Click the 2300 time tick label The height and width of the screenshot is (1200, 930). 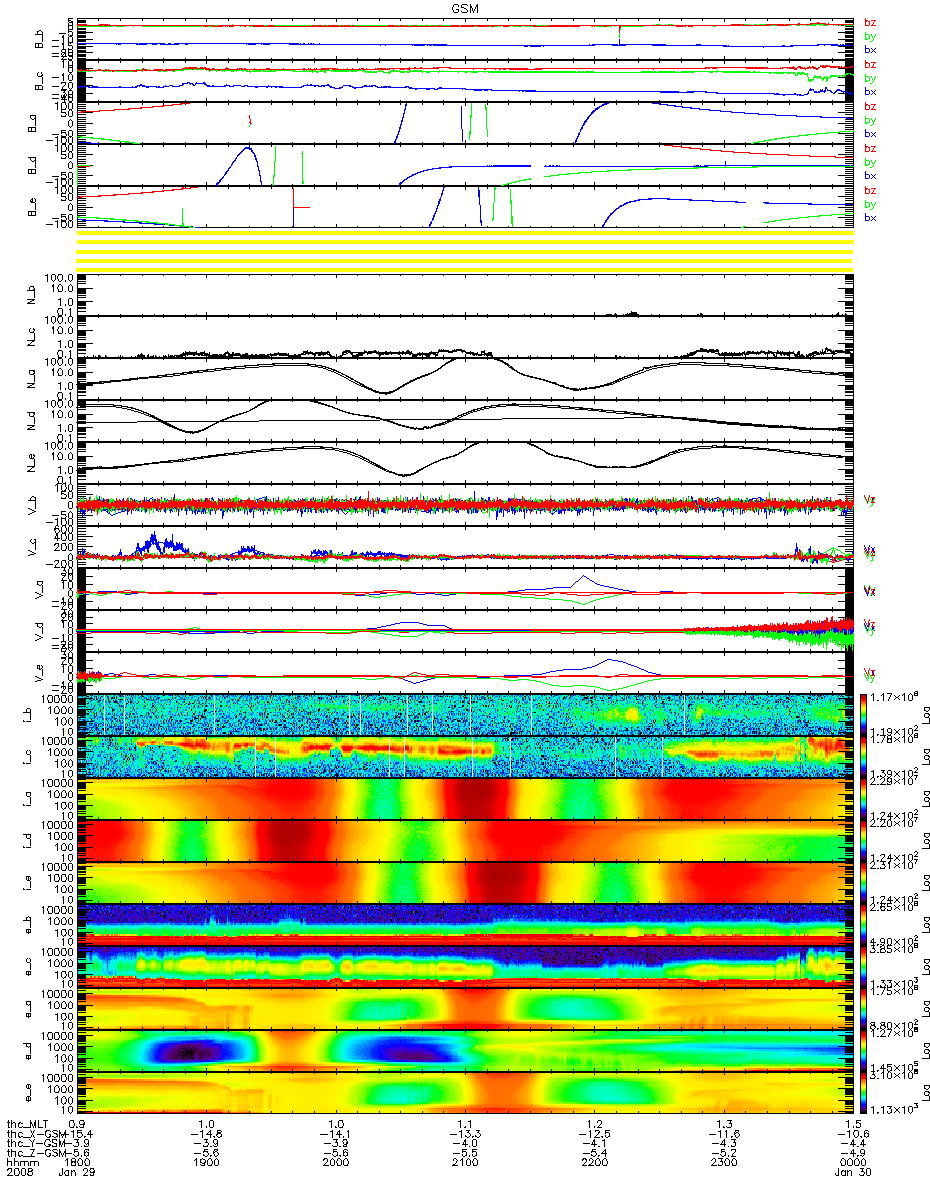pos(723,1162)
